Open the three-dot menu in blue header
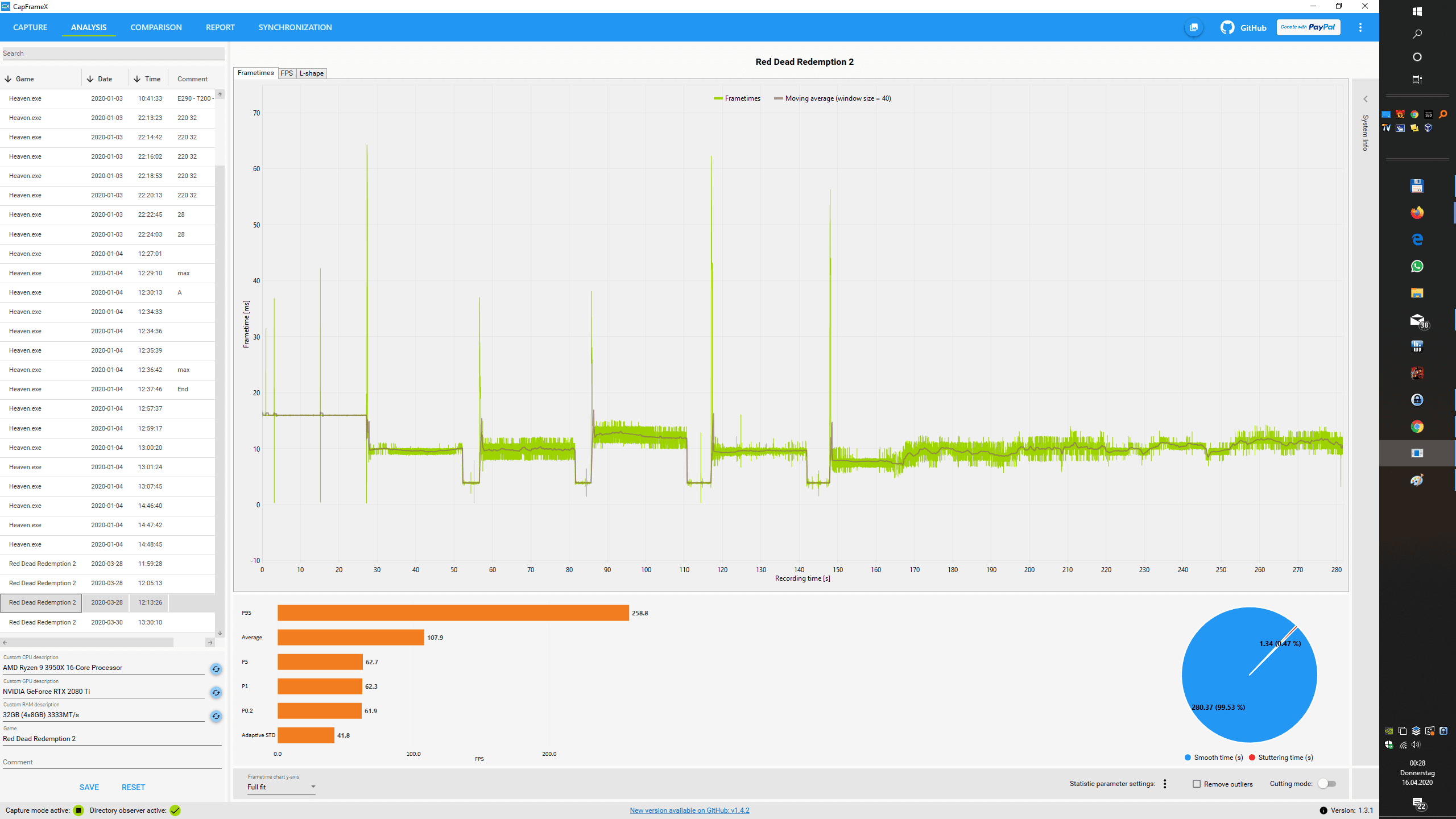Screen dimensions: 1456x819 pos(1360,27)
